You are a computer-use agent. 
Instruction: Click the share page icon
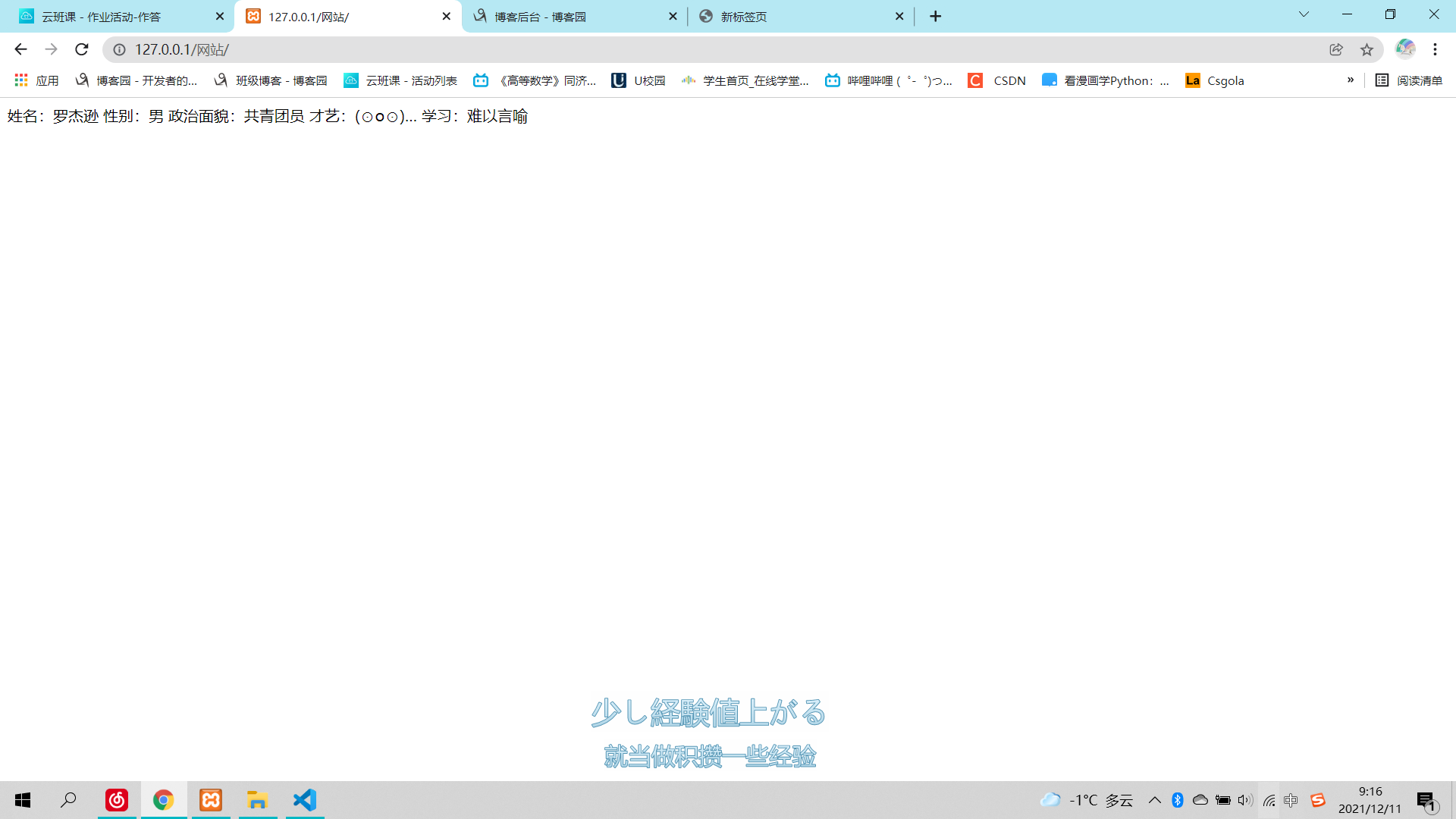(x=1336, y=49)
